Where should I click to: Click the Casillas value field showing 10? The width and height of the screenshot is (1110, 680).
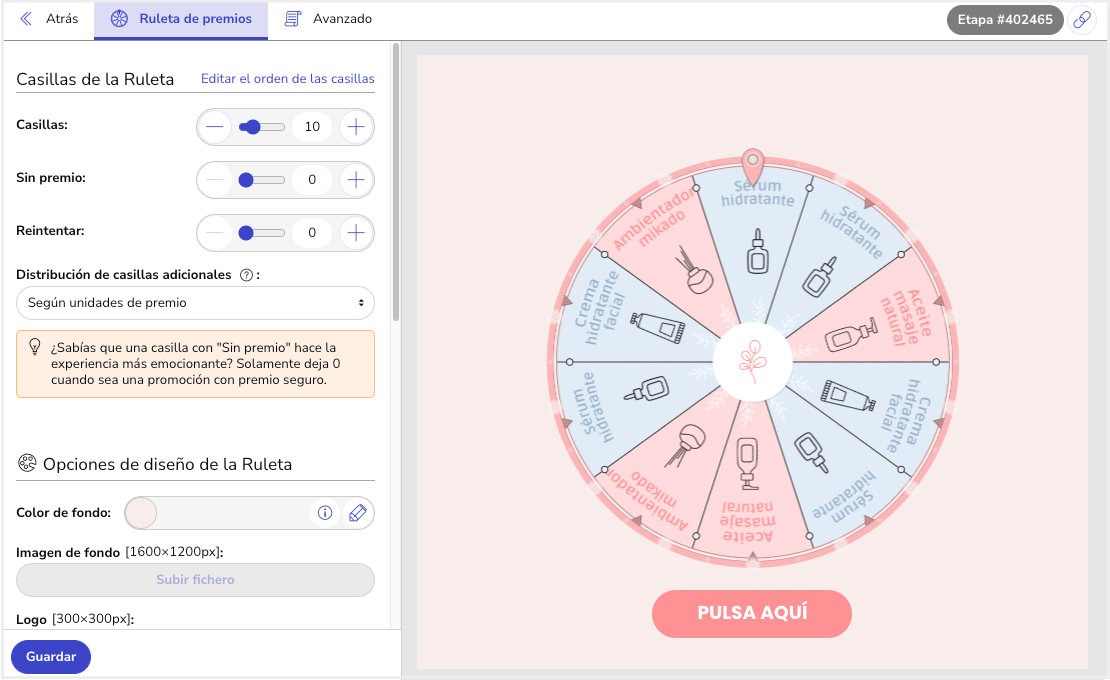click(x=312, y=127)
